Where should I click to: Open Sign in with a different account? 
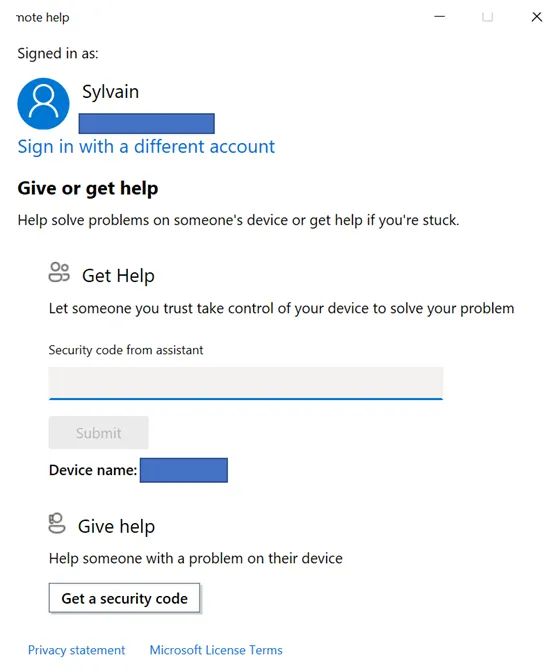click(x=146, y=147)
